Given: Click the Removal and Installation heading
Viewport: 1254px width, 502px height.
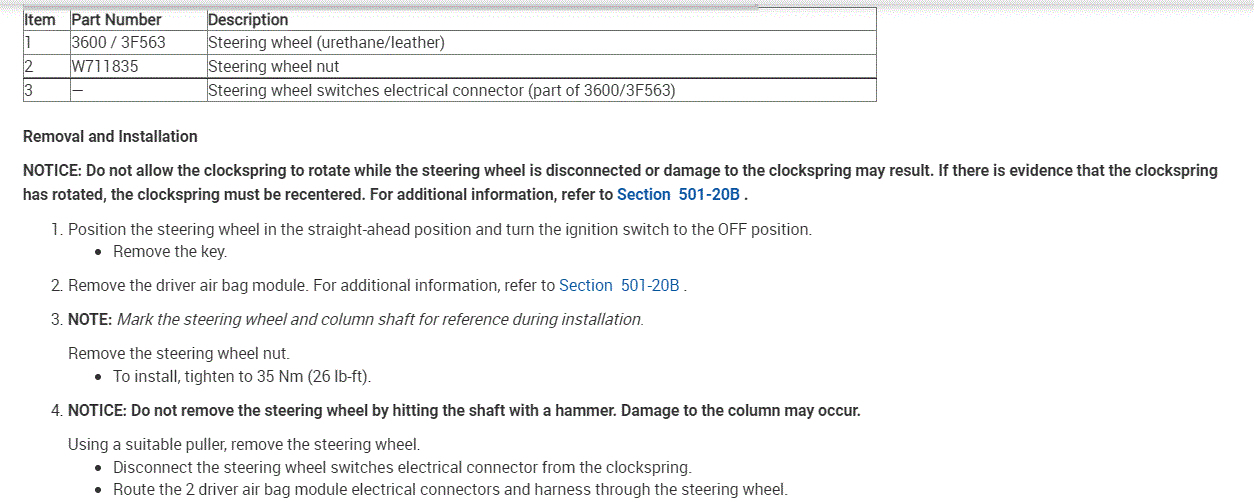Looking at the screenshot, I should pos(110,136).
